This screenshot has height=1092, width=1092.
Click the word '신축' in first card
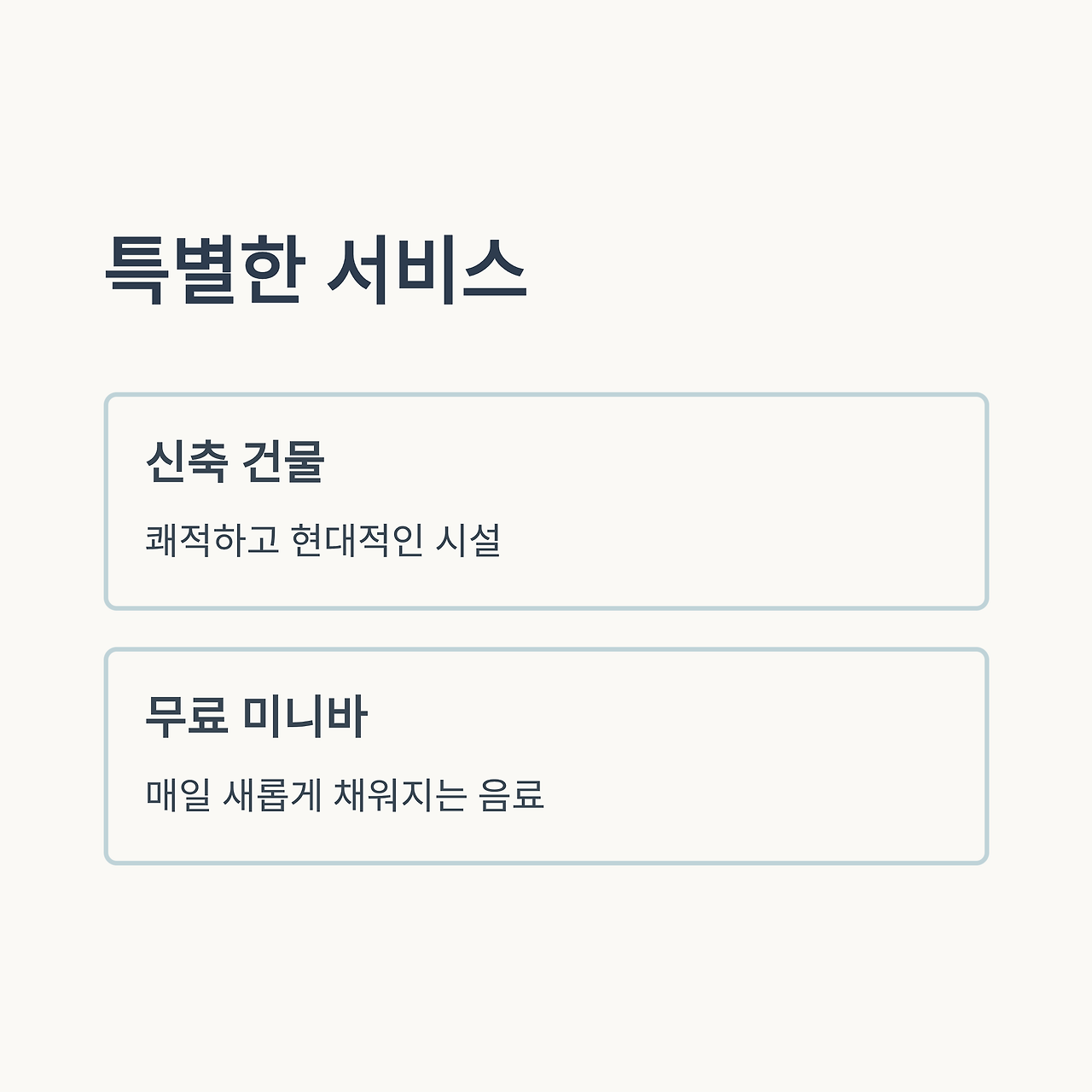tap(187, 462)
